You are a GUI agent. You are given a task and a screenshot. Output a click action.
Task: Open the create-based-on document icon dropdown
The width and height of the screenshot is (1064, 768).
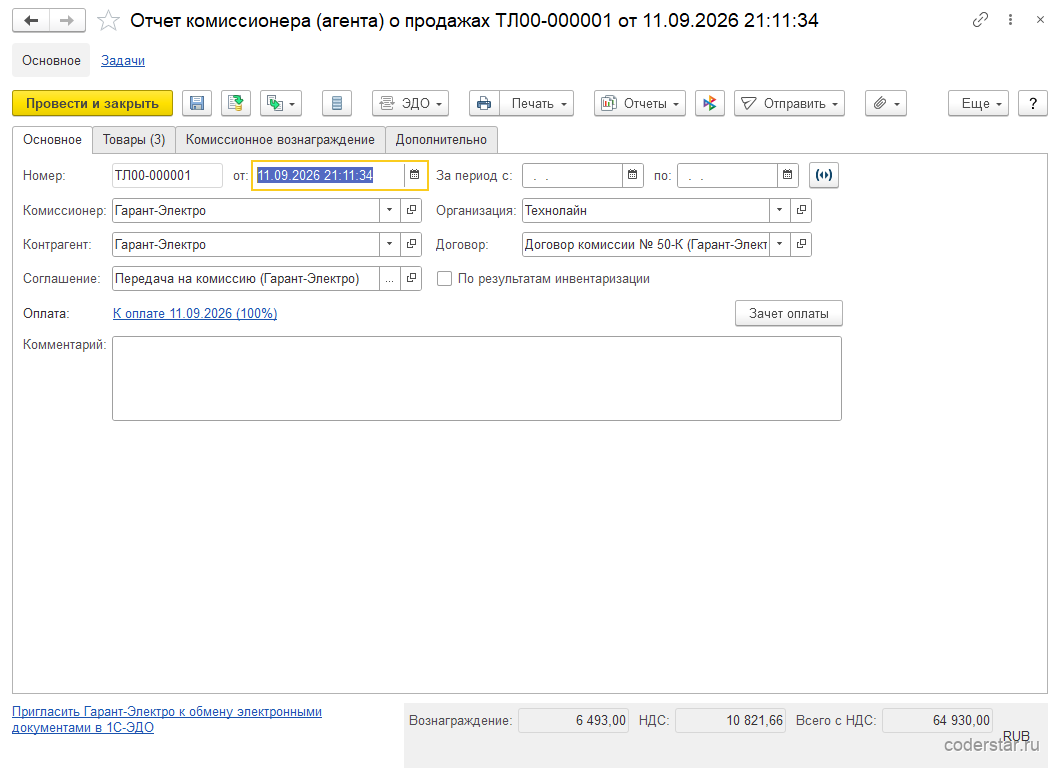click(281, 104)
